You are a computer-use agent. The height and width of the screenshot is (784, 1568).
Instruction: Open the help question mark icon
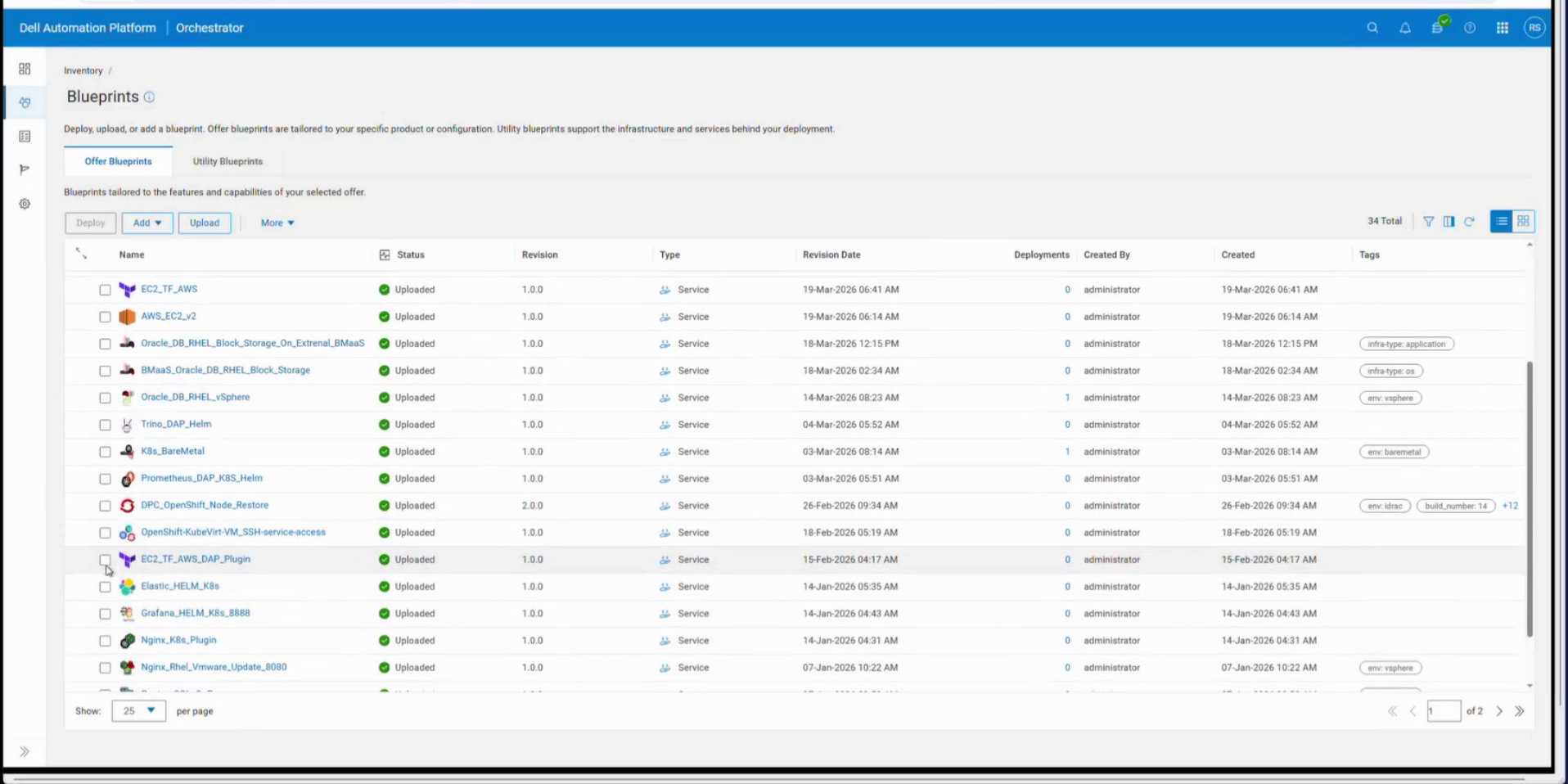pyautogui.click(x=1470, y=28)
